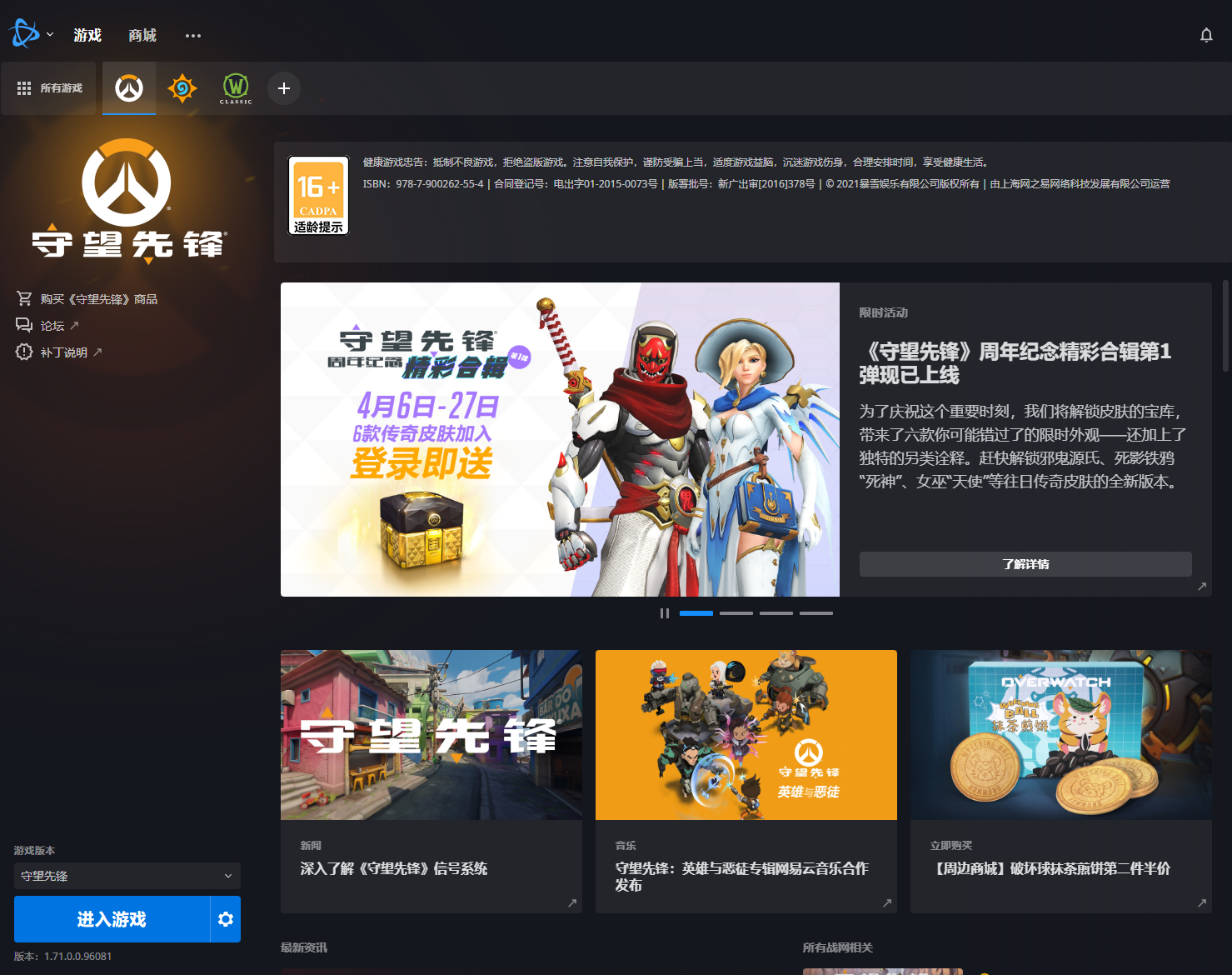Jump to the second carousel slide indicator
Image resolution: width=1232 pixels, height=975 pixels.
click(736, 613)
